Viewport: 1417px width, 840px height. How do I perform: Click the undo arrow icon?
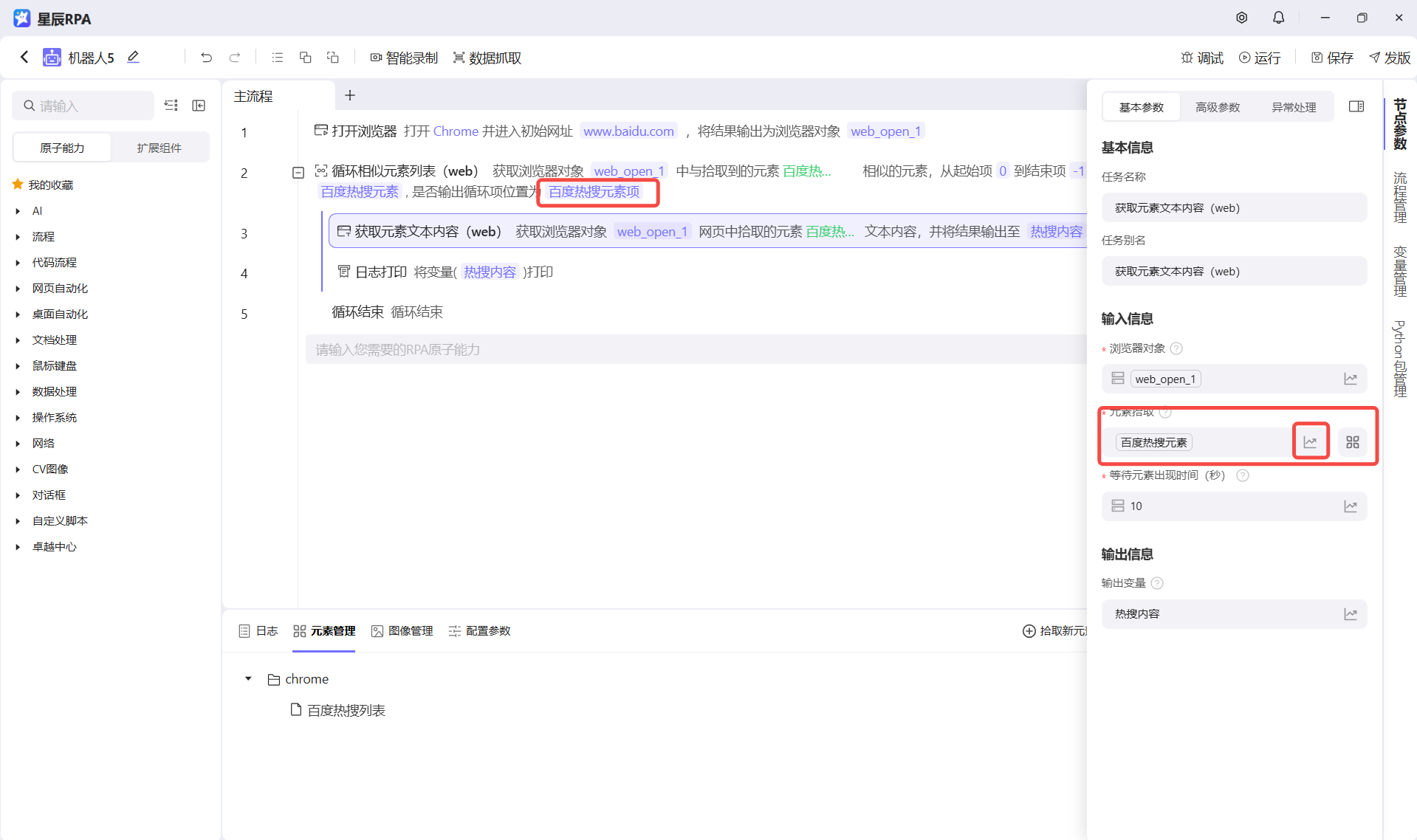coord(206,58)
